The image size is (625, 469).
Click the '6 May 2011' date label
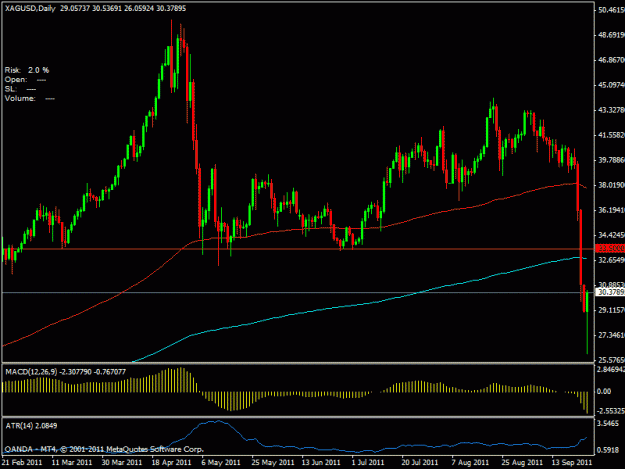[x=221, y=462]
